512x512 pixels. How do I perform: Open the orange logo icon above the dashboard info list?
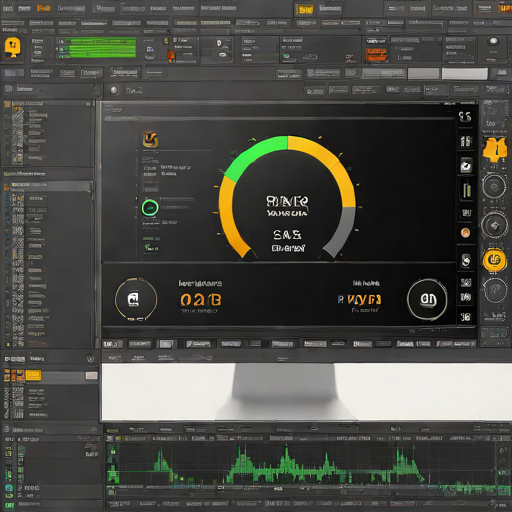(x=150, y=139)
